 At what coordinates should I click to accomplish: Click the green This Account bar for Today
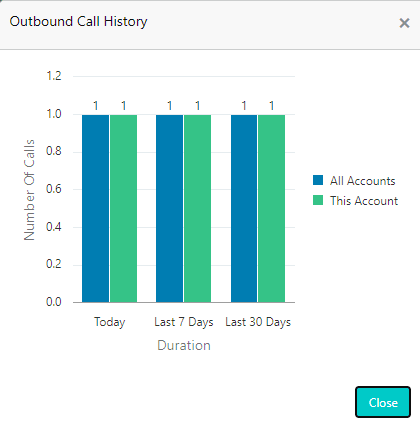123,209
